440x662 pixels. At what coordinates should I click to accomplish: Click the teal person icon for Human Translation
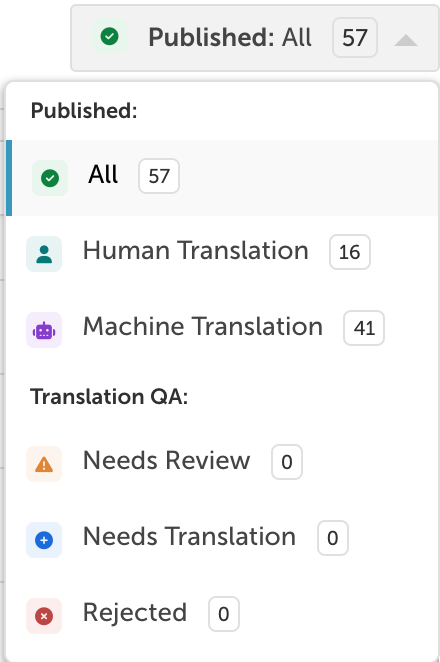coord(44,254)
